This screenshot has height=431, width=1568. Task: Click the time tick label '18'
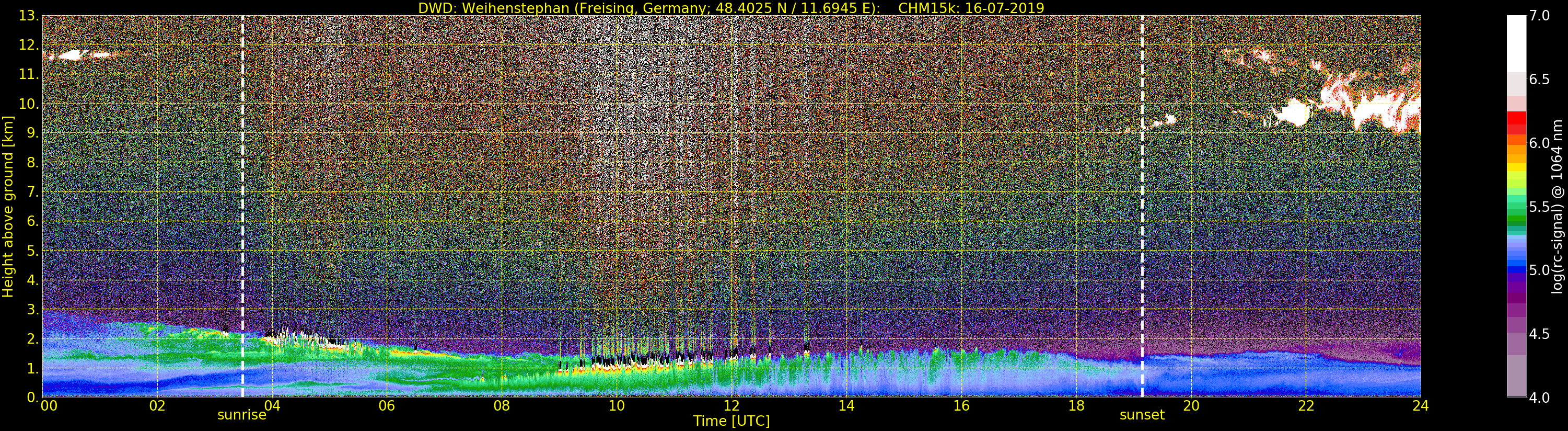coord(1076,405)
